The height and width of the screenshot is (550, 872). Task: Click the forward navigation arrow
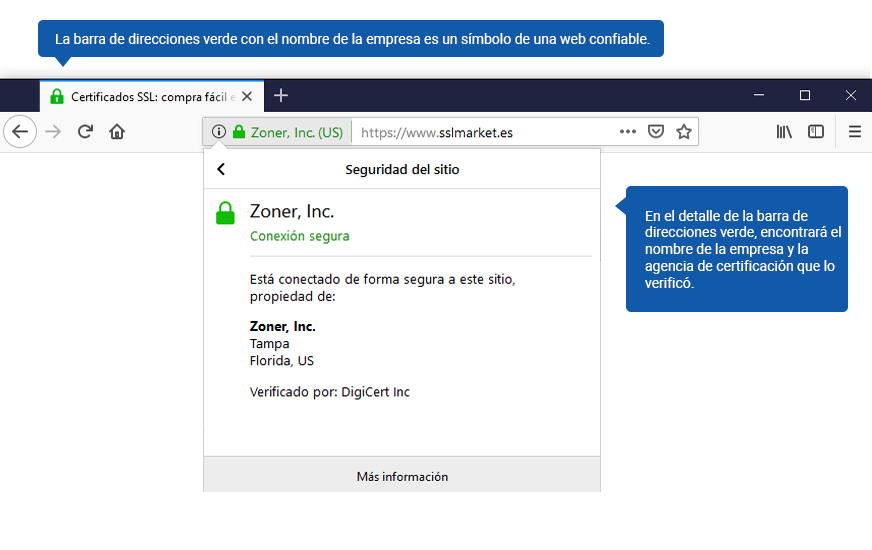[53, 132]
